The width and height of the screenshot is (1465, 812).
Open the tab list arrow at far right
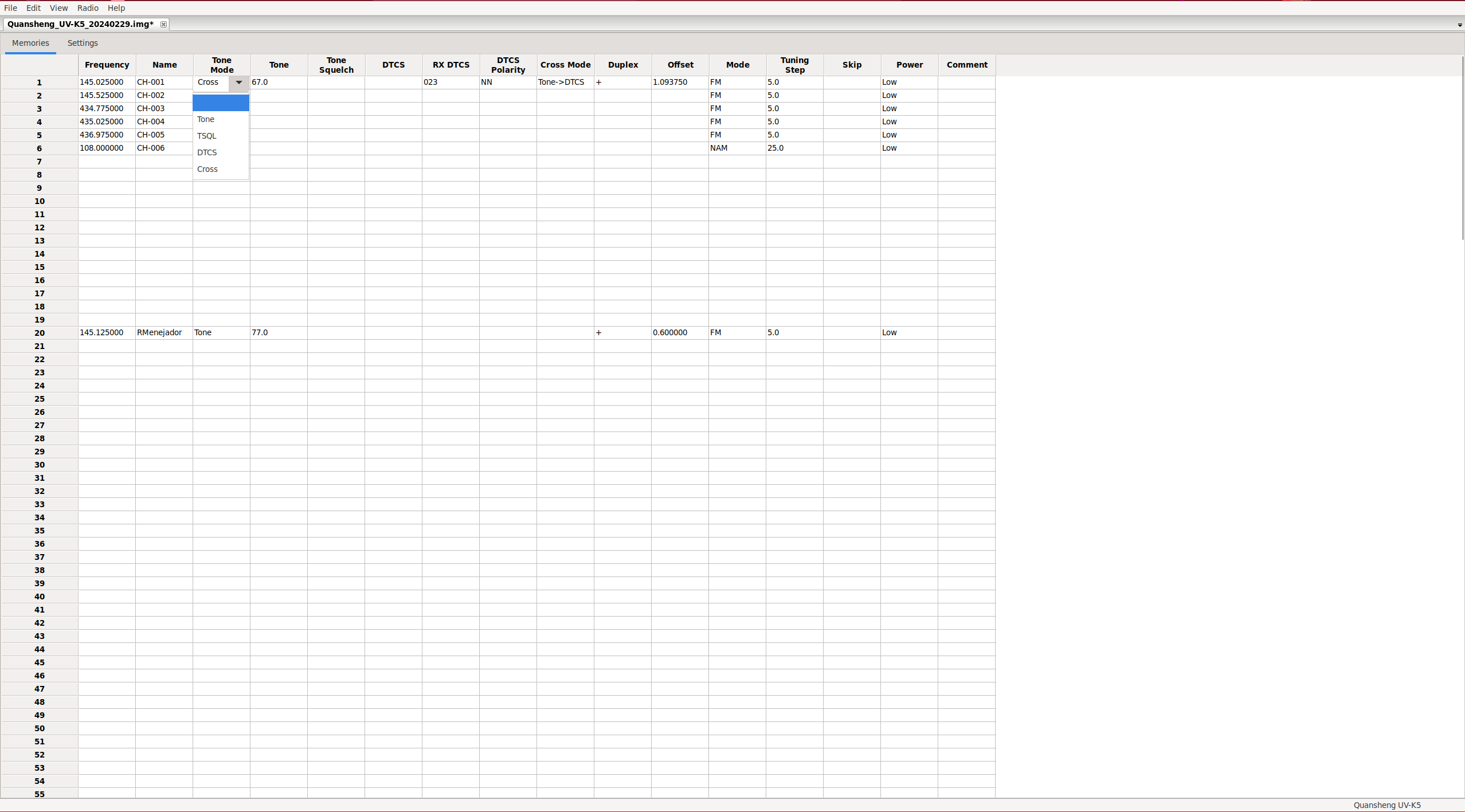pyautogui.click(x=1459, y=25)
